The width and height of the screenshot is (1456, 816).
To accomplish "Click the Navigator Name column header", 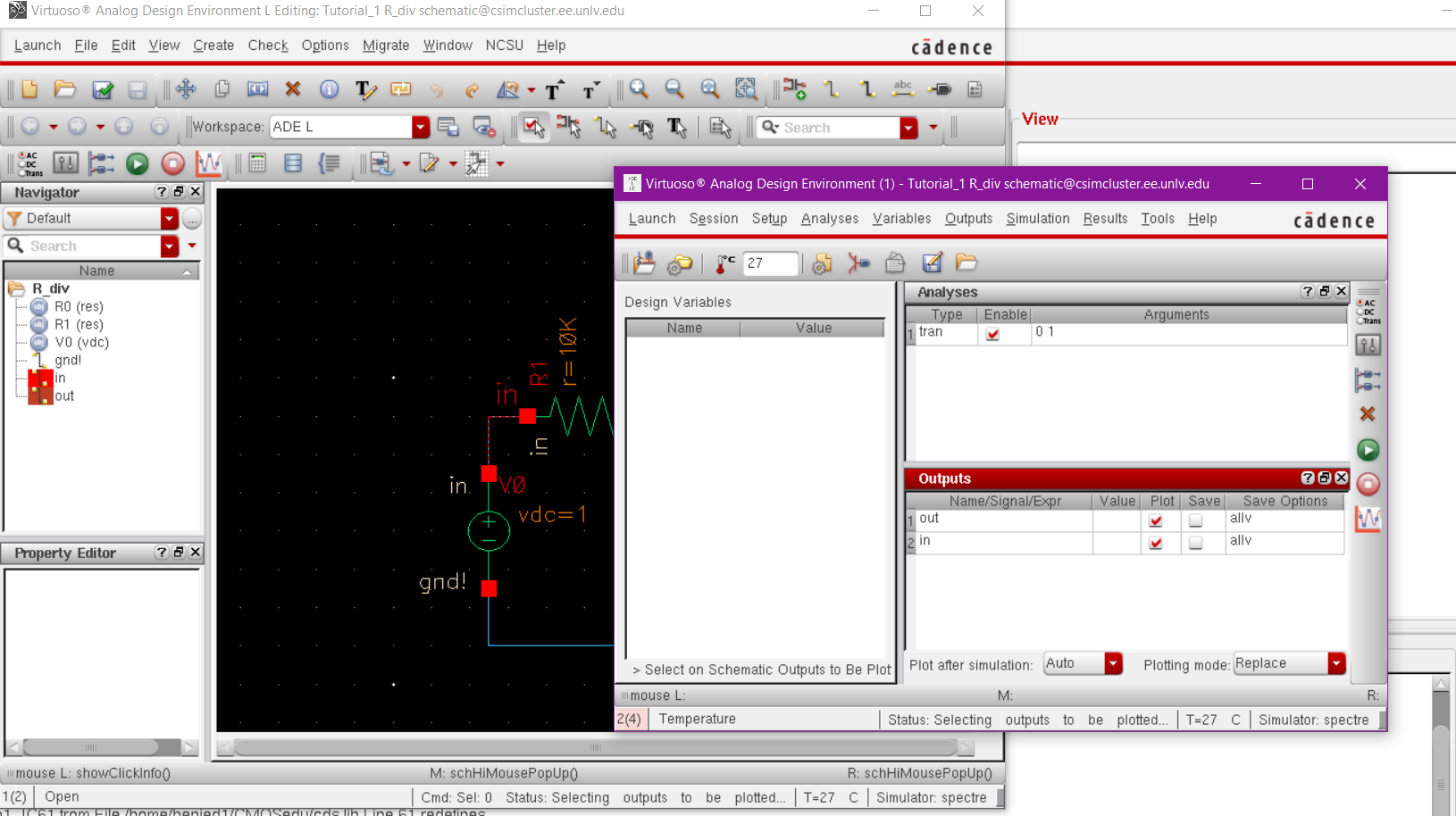I will [96, 271].
